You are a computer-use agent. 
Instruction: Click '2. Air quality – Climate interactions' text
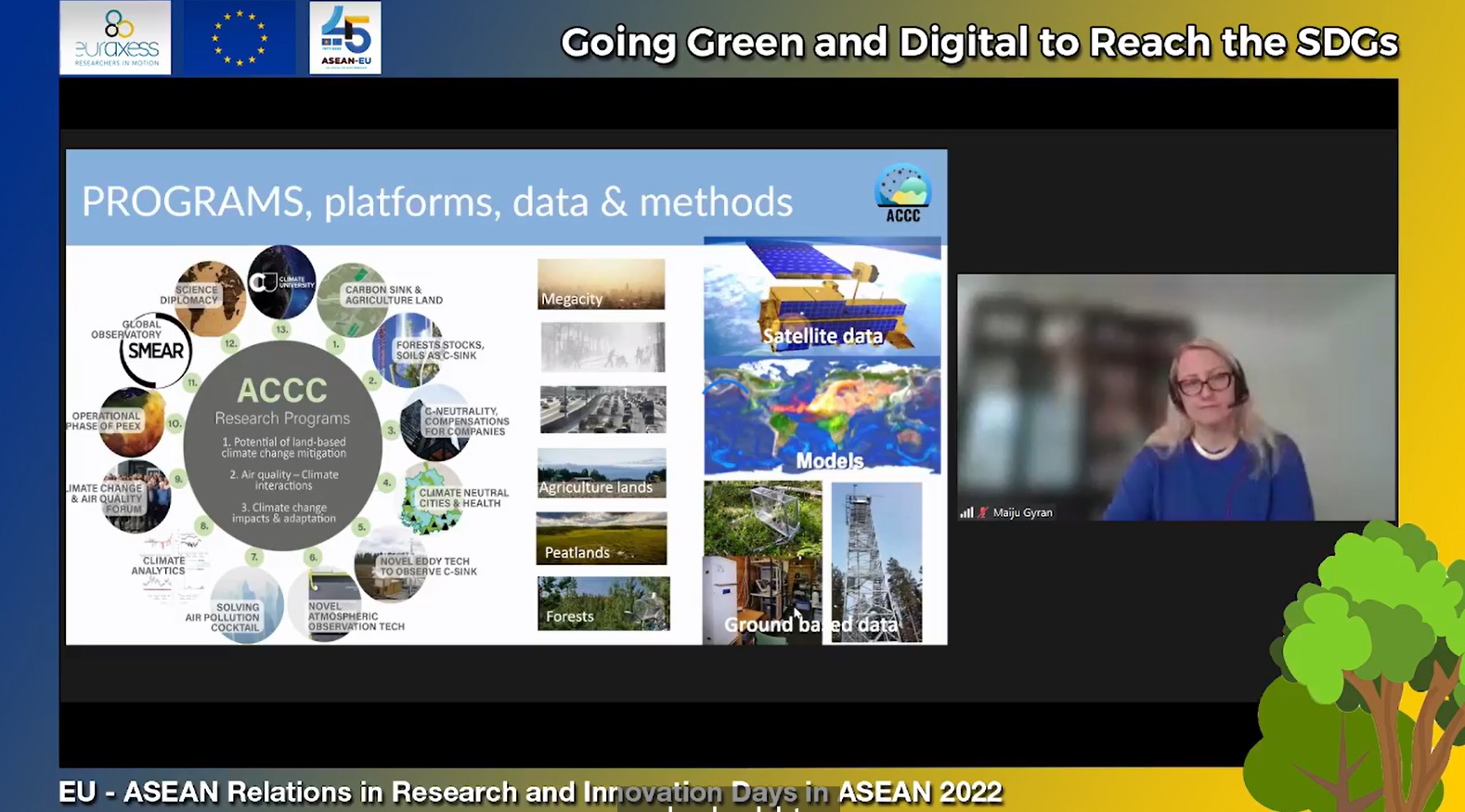pos(283,480)
